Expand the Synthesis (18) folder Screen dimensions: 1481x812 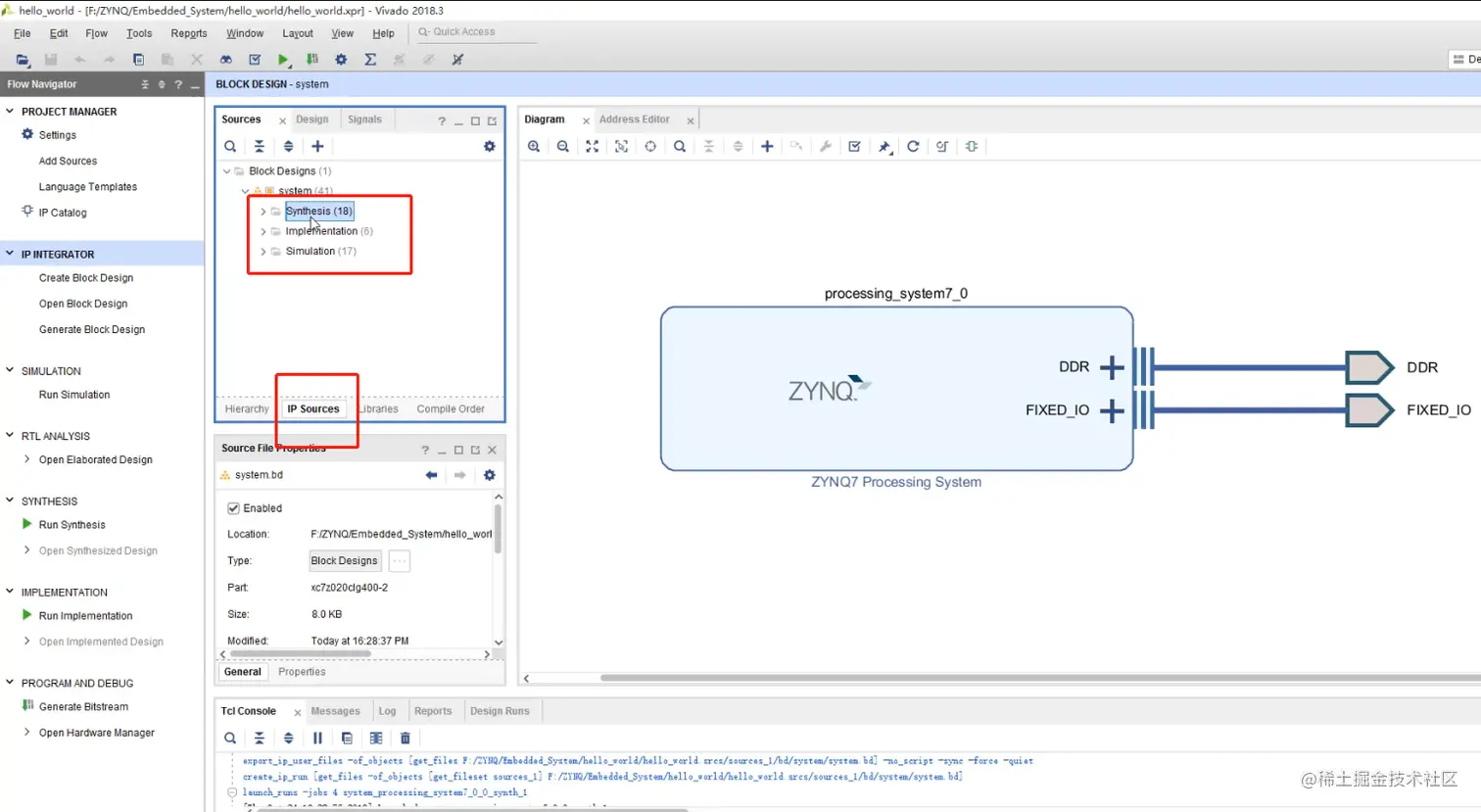[x=263, y=212]
